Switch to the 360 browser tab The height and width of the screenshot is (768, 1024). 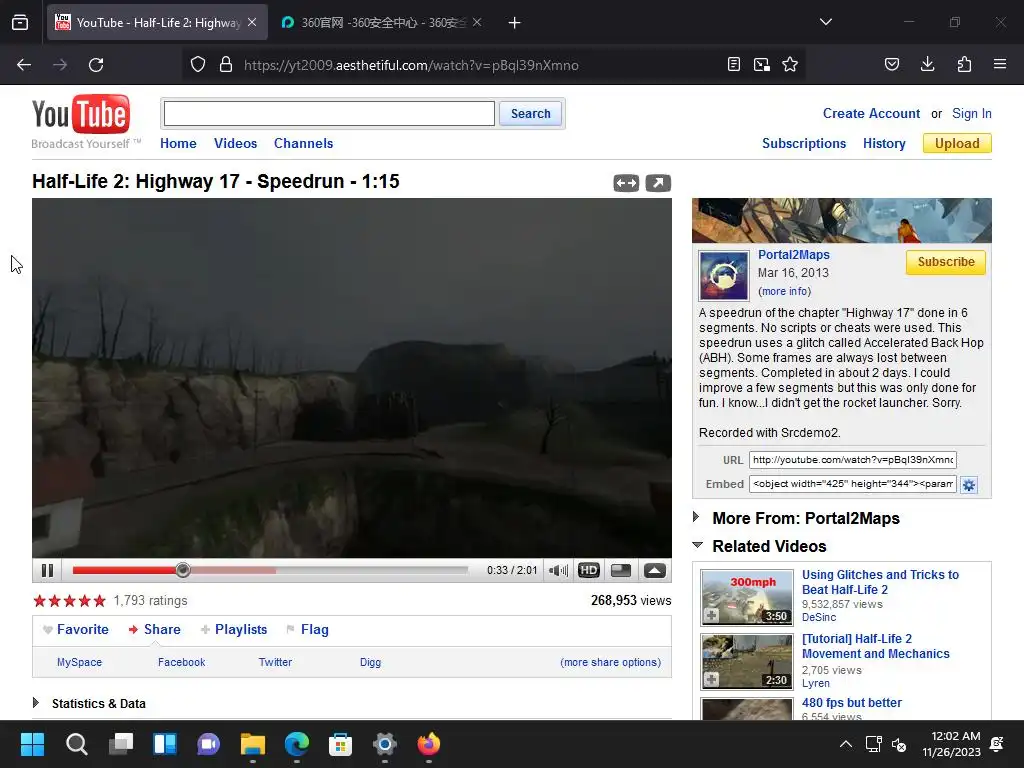(382, 23)
